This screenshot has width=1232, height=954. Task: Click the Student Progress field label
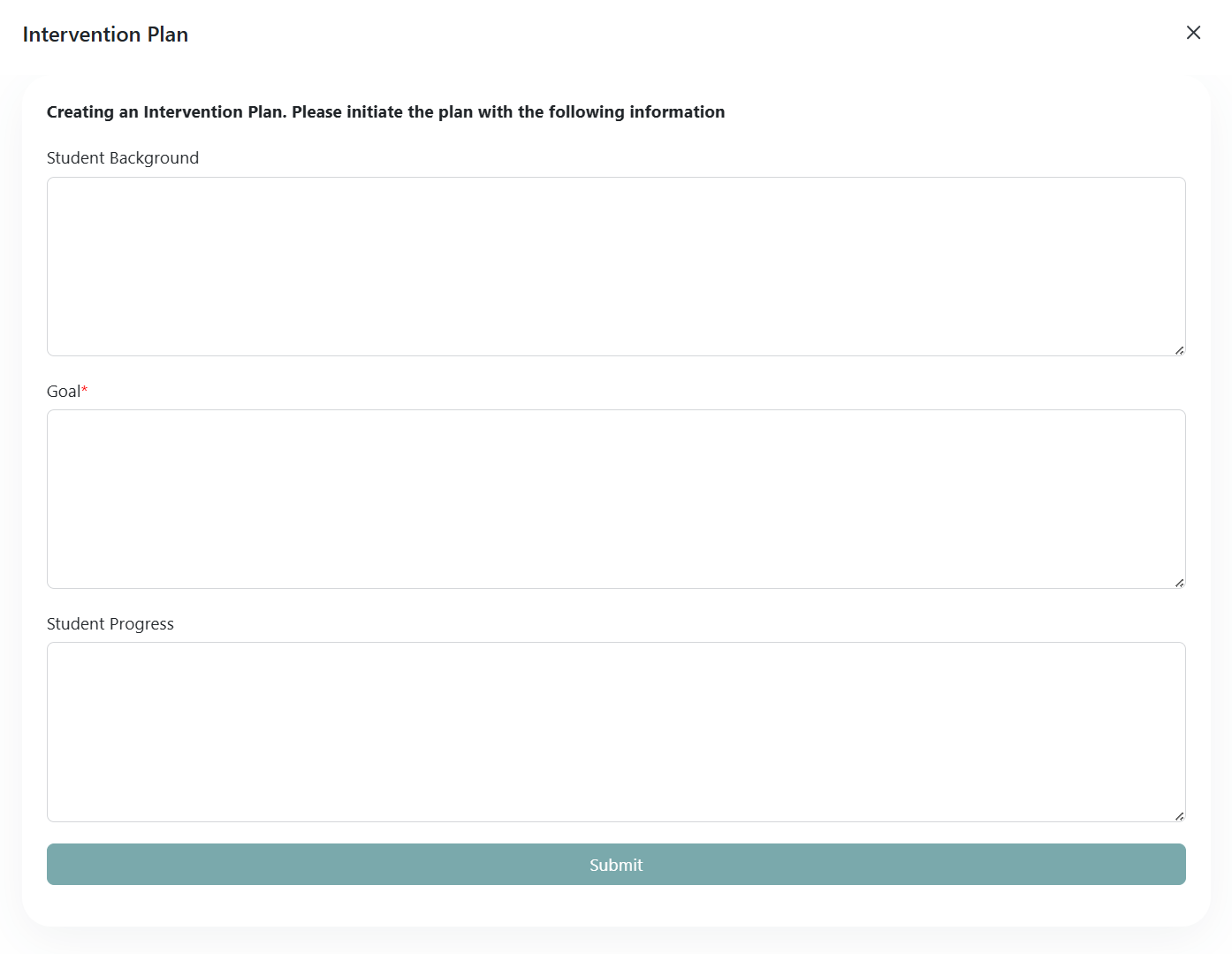click(x=110, y=623)
